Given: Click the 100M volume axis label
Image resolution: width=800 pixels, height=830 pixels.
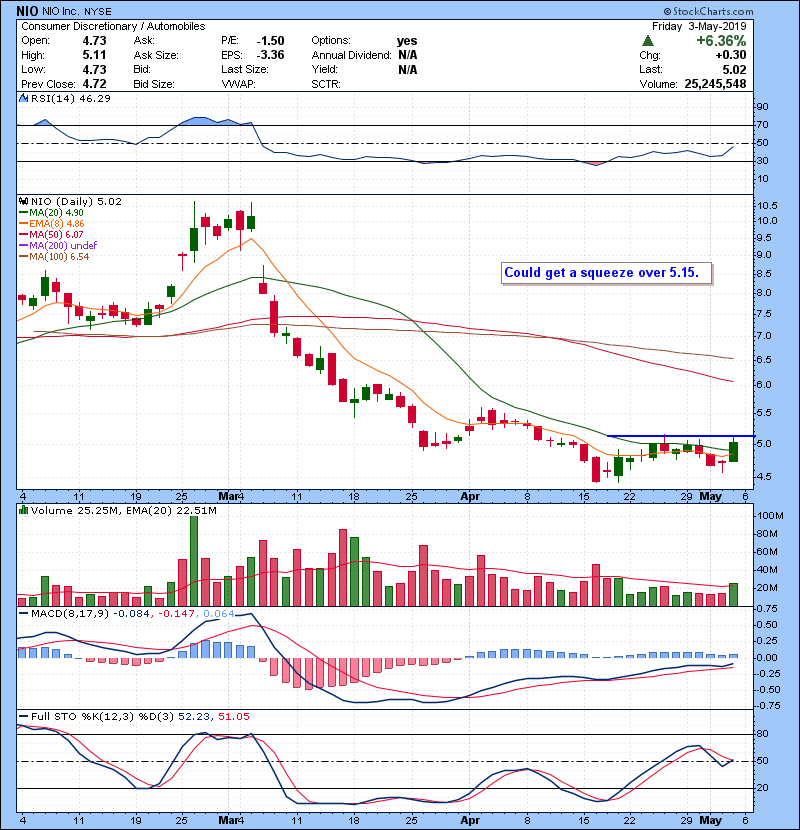Looking at the screenshot, I should [770, 516].
